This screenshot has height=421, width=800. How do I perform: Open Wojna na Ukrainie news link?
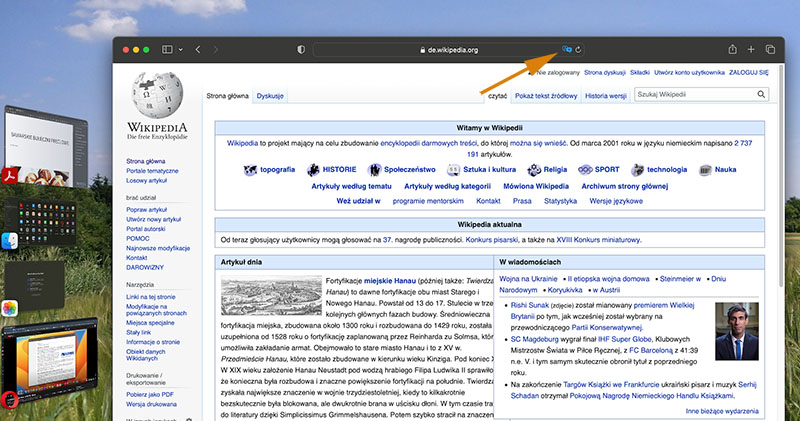coord(528,279)
